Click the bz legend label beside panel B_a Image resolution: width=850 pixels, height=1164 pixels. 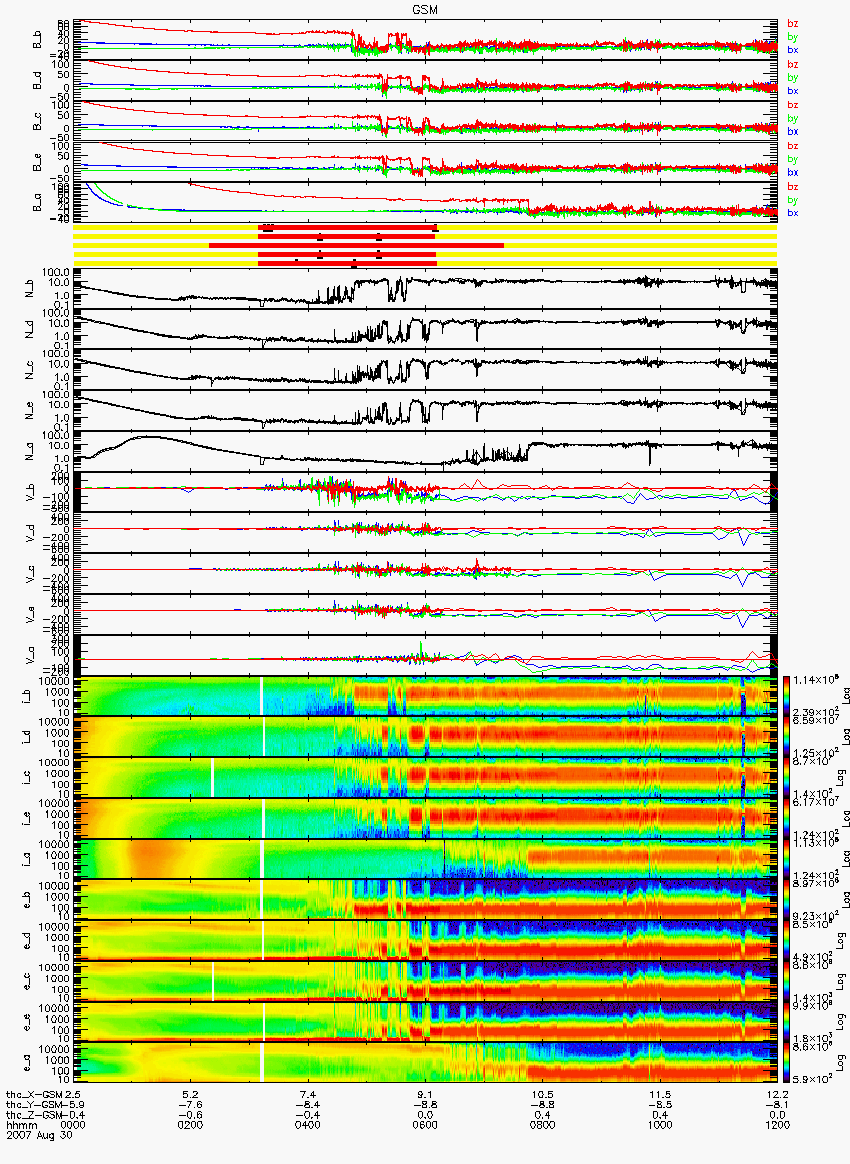pyautogui.click(x=792, y=187)
